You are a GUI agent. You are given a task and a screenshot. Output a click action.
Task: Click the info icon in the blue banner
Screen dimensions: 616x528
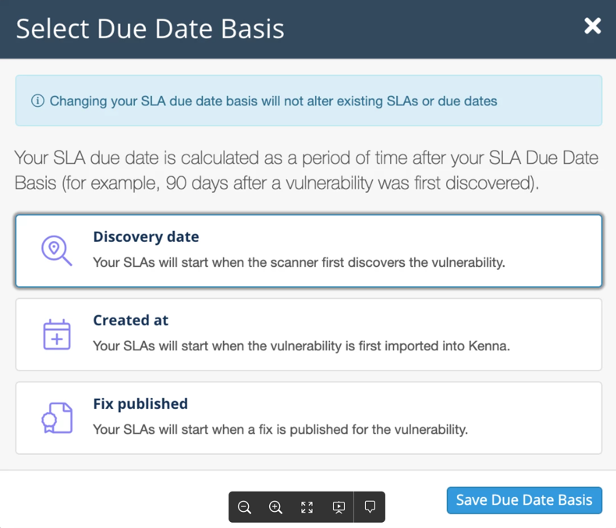38,101
